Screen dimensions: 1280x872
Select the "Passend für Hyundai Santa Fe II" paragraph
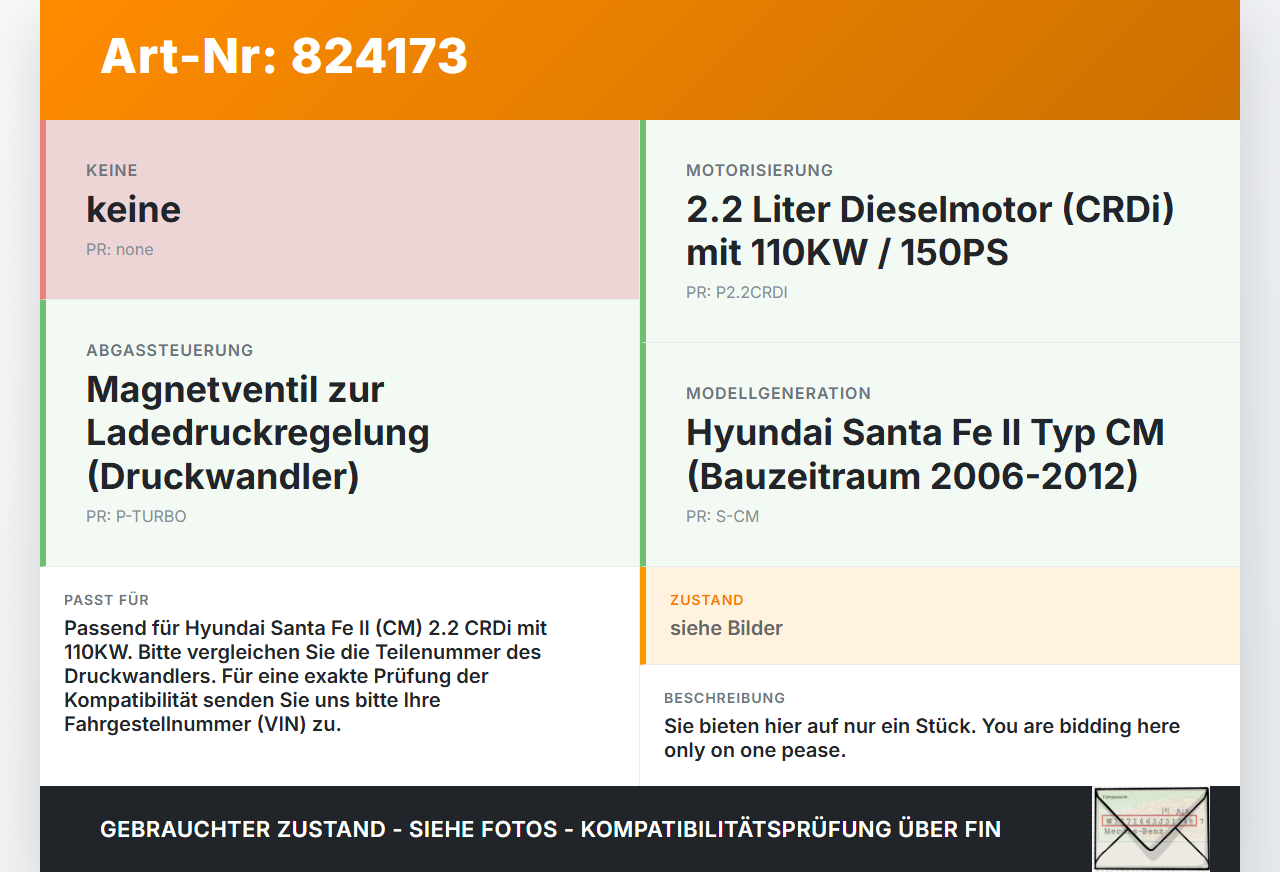(306, 676)
